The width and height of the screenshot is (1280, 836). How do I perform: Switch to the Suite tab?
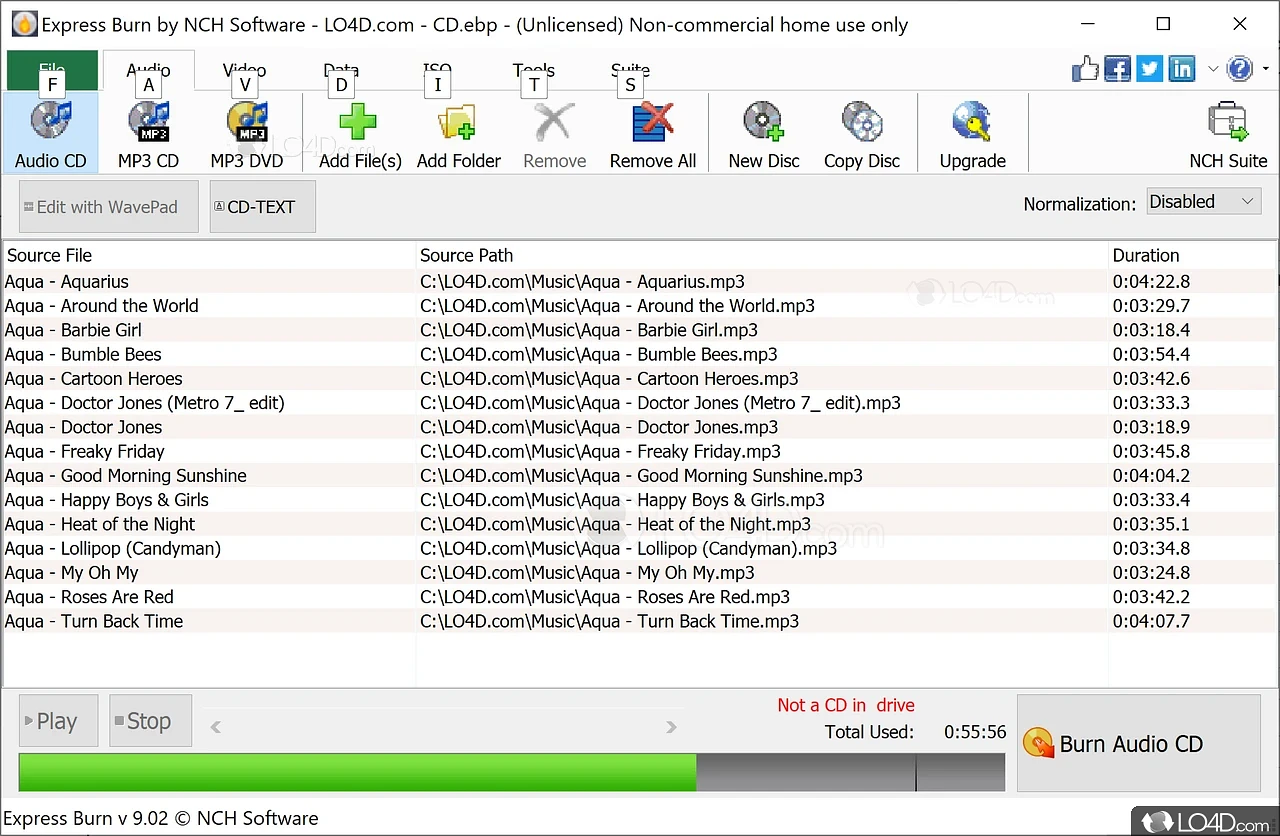pyautogui.click(x=630, y=70)
